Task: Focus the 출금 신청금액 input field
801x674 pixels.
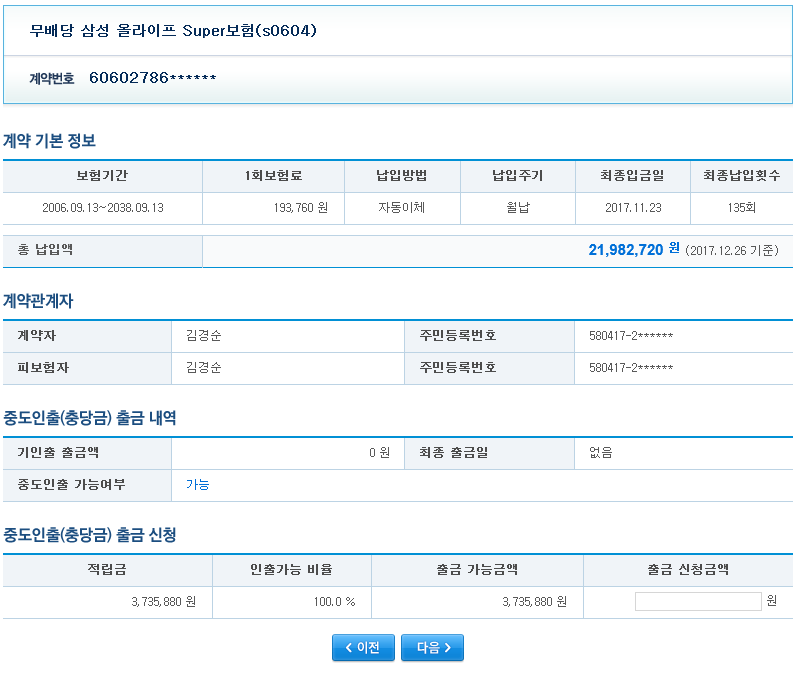Action: point(697,602)
